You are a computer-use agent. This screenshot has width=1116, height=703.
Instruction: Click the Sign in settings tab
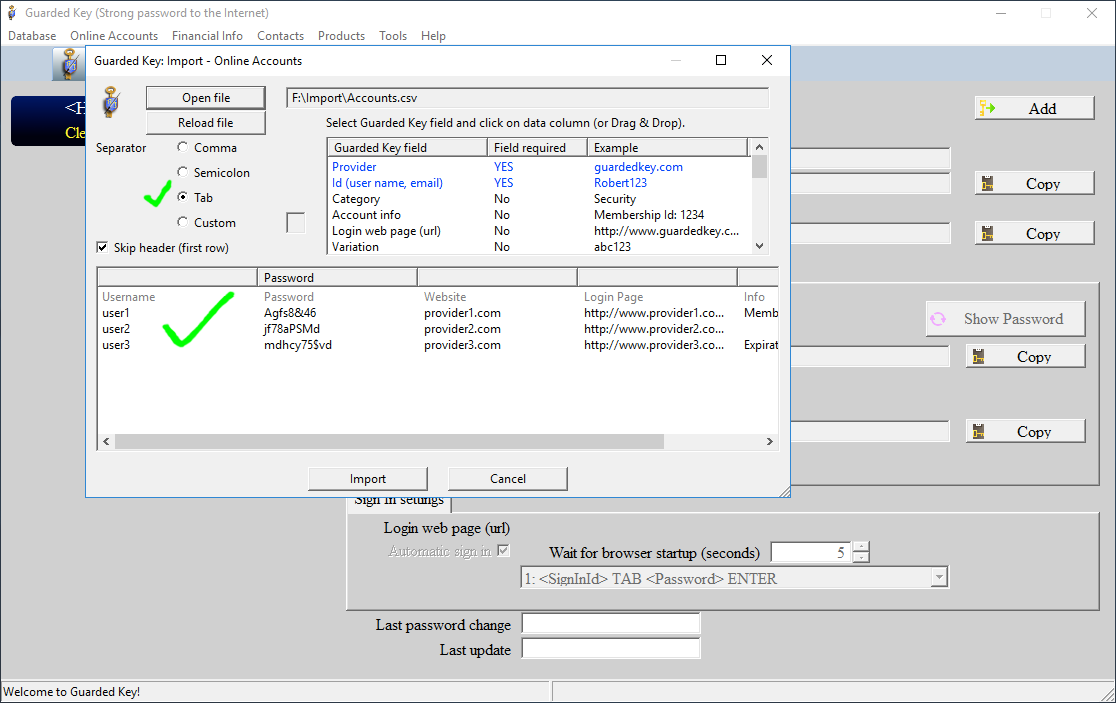(x=399, y=502)
